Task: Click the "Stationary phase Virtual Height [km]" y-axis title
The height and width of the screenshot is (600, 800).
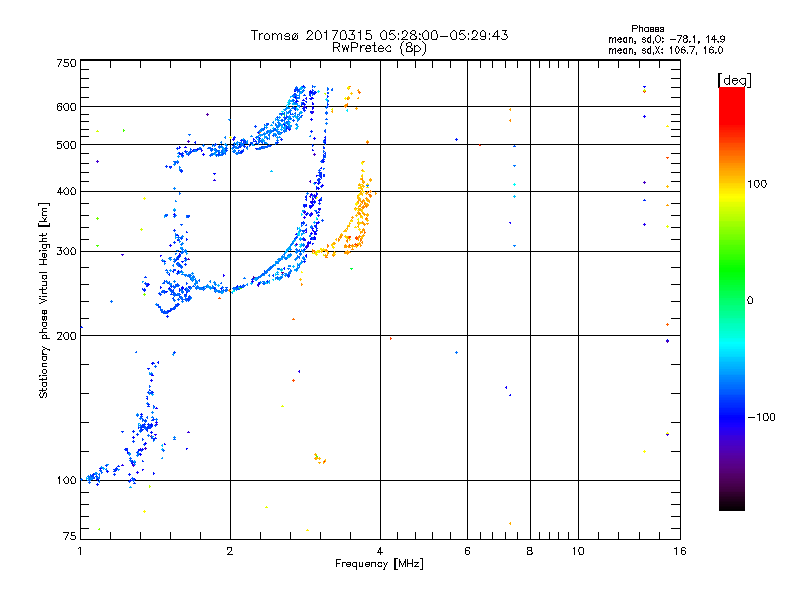Action: pos(44,301)
